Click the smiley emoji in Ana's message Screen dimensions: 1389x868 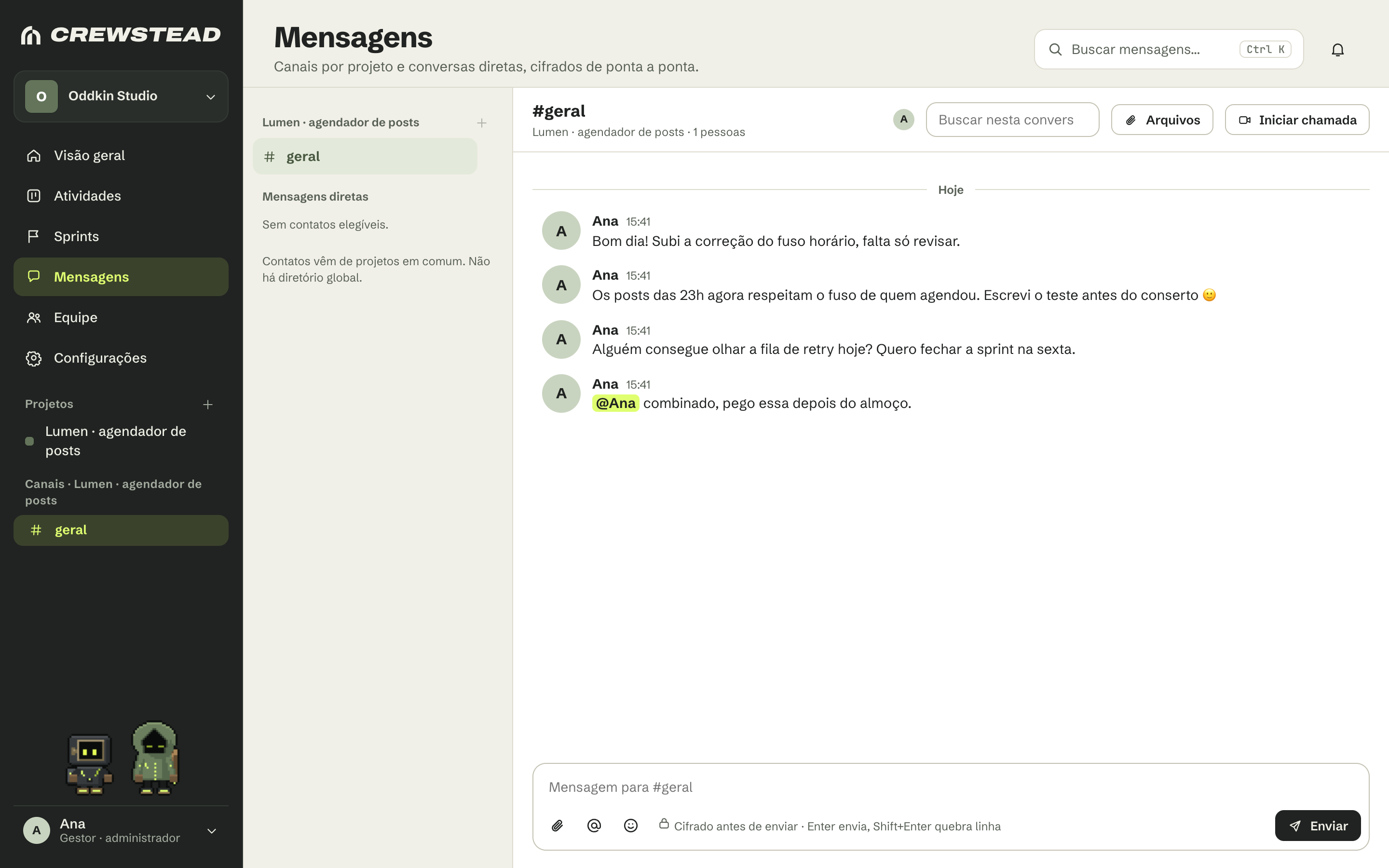[1209, 295]
